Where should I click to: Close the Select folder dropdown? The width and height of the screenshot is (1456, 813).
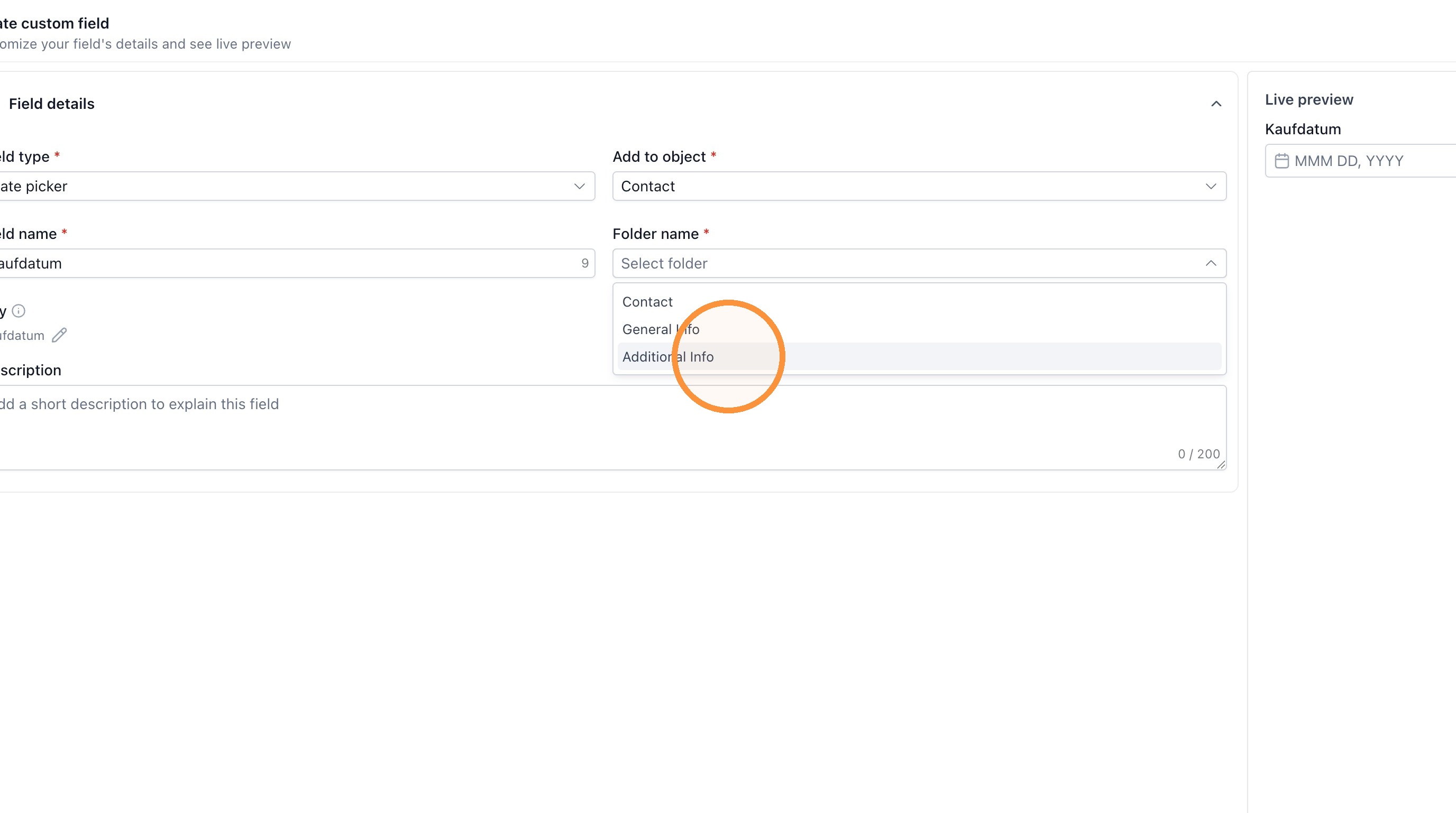(919, 263)
